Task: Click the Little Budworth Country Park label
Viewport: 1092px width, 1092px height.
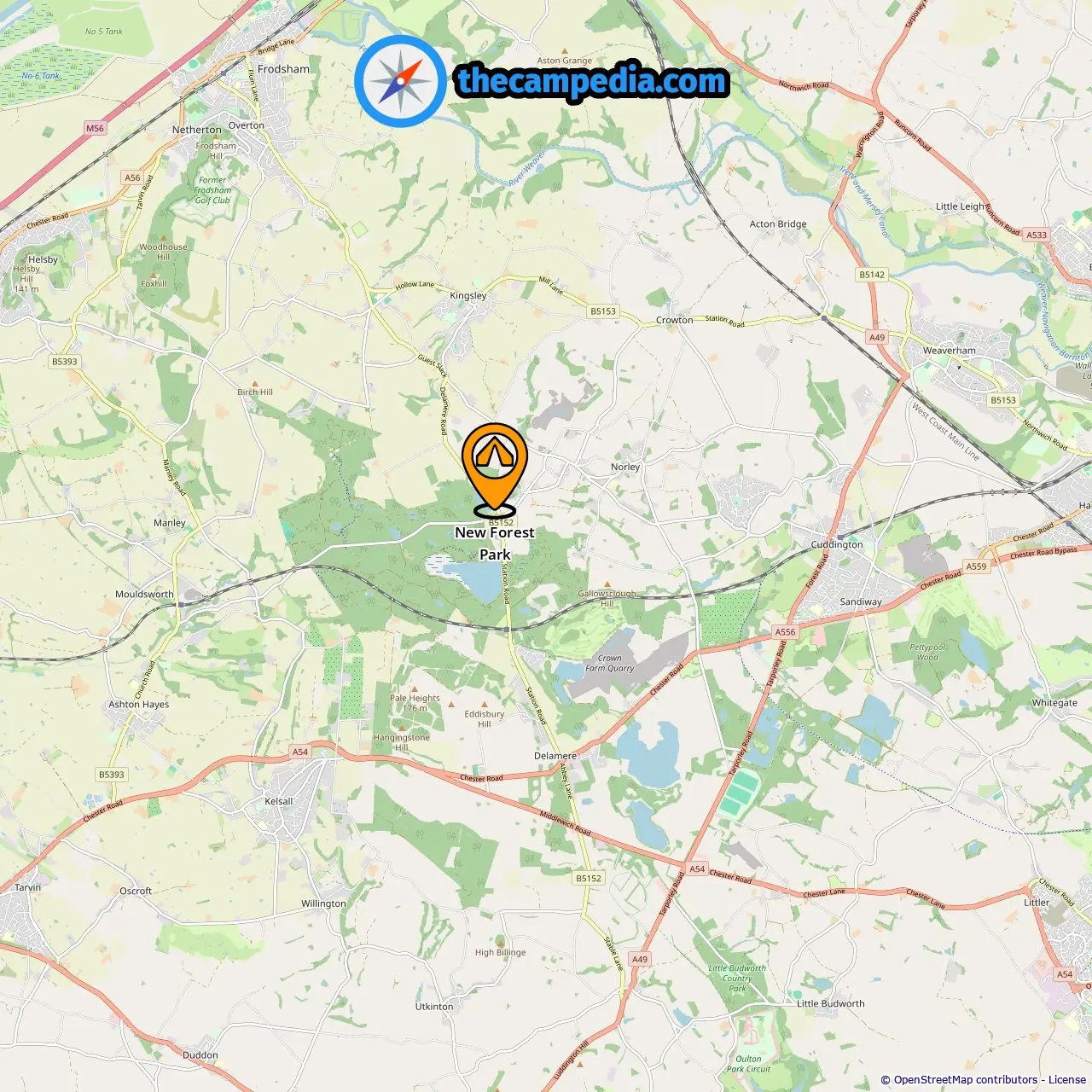Action: 737,978
